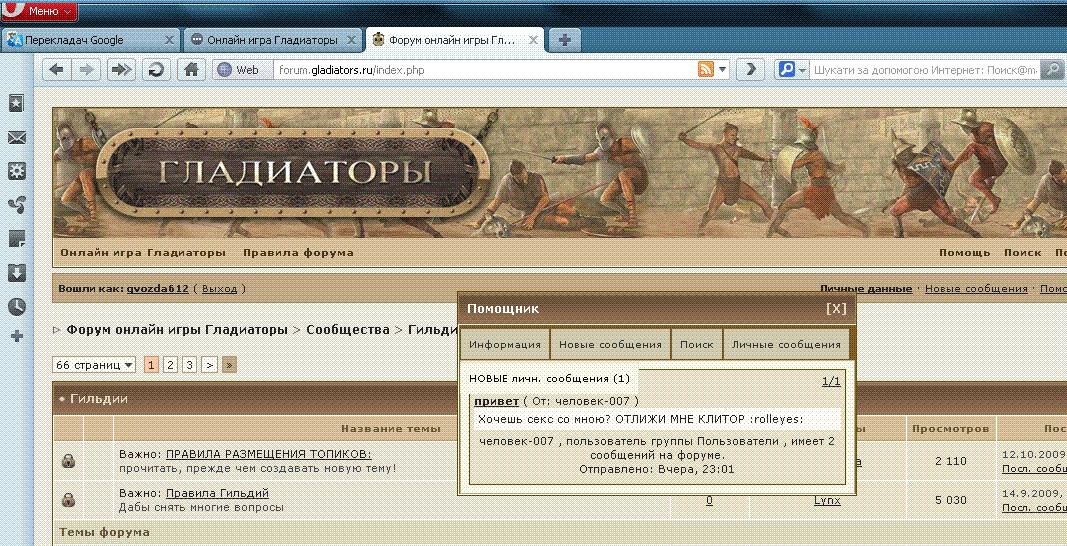Screen dimensions: 1067x546
Task: Expand the address bar history dropdown arrow
Action: pyautogui.click(x=723, y=70)
